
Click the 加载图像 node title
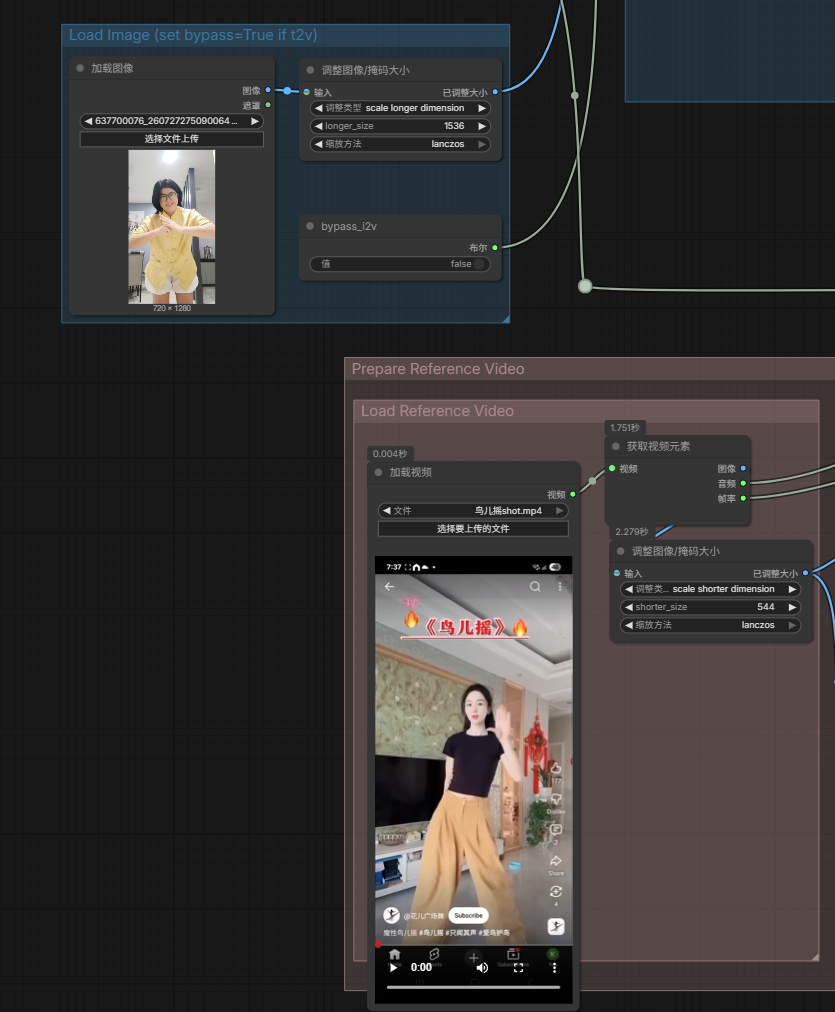tap(112, 68)
